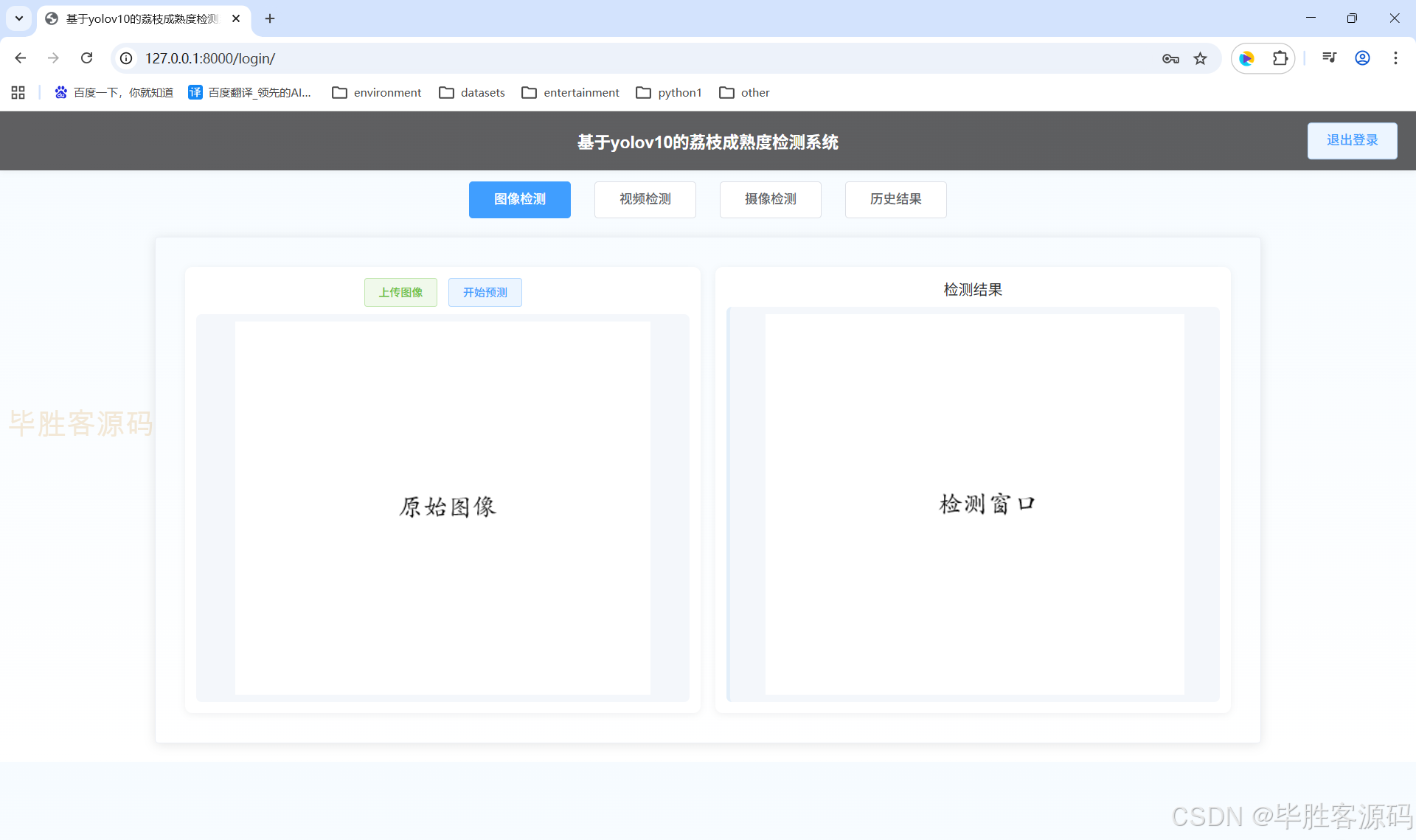Open the Chrome three-dot menu
This screenshot has height=840, width=1416.
pyautogui.click(x=1395, y=58)
